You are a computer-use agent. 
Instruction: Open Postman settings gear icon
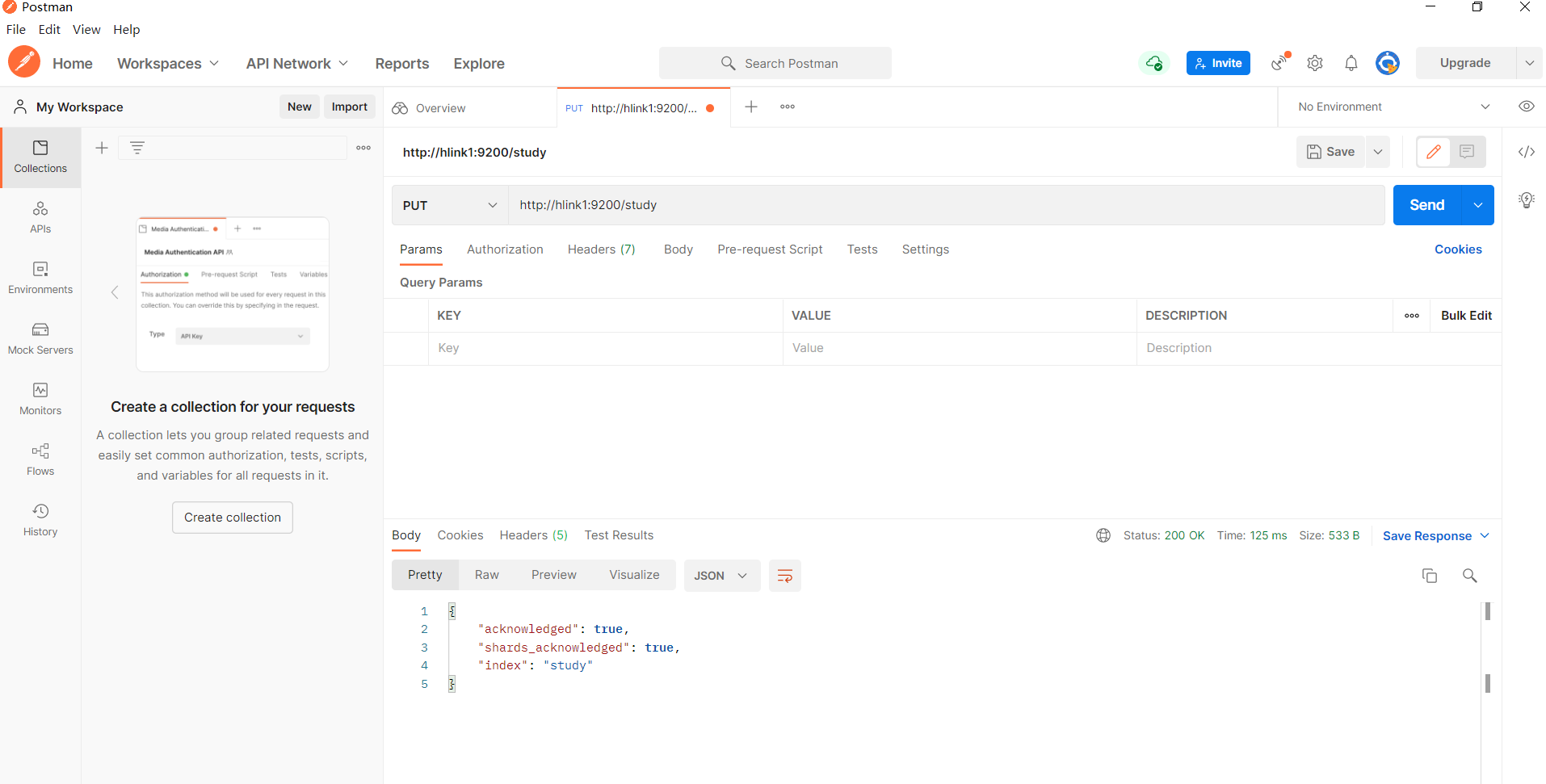coord(1315,62)
